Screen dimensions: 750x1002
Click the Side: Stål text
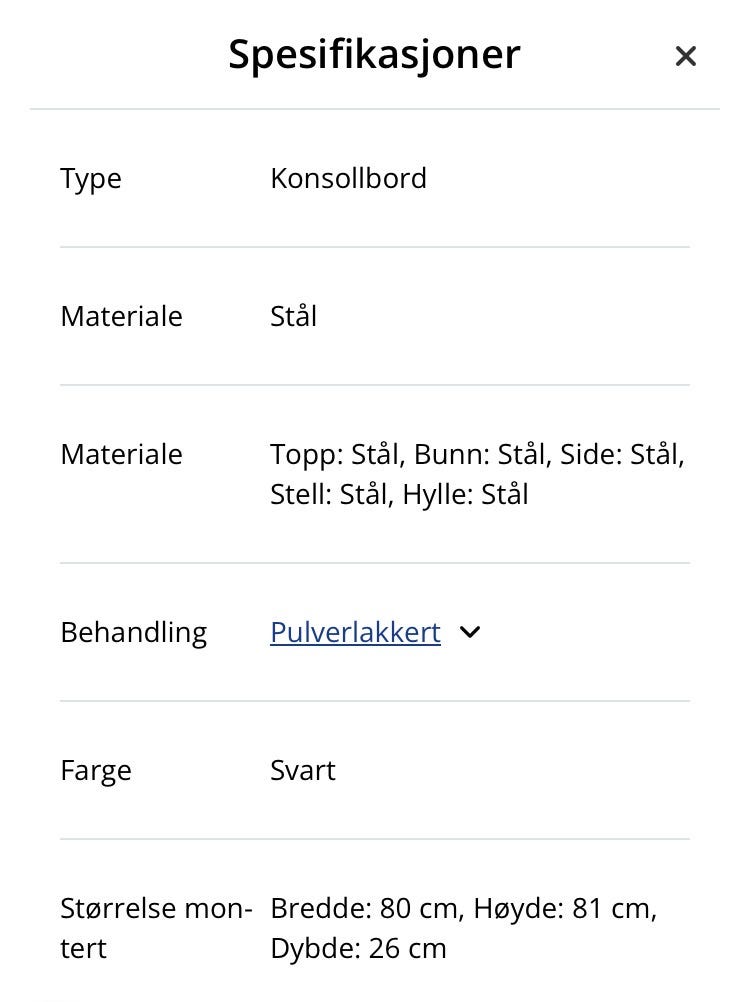pyautogui.click(x=621, y=454)
